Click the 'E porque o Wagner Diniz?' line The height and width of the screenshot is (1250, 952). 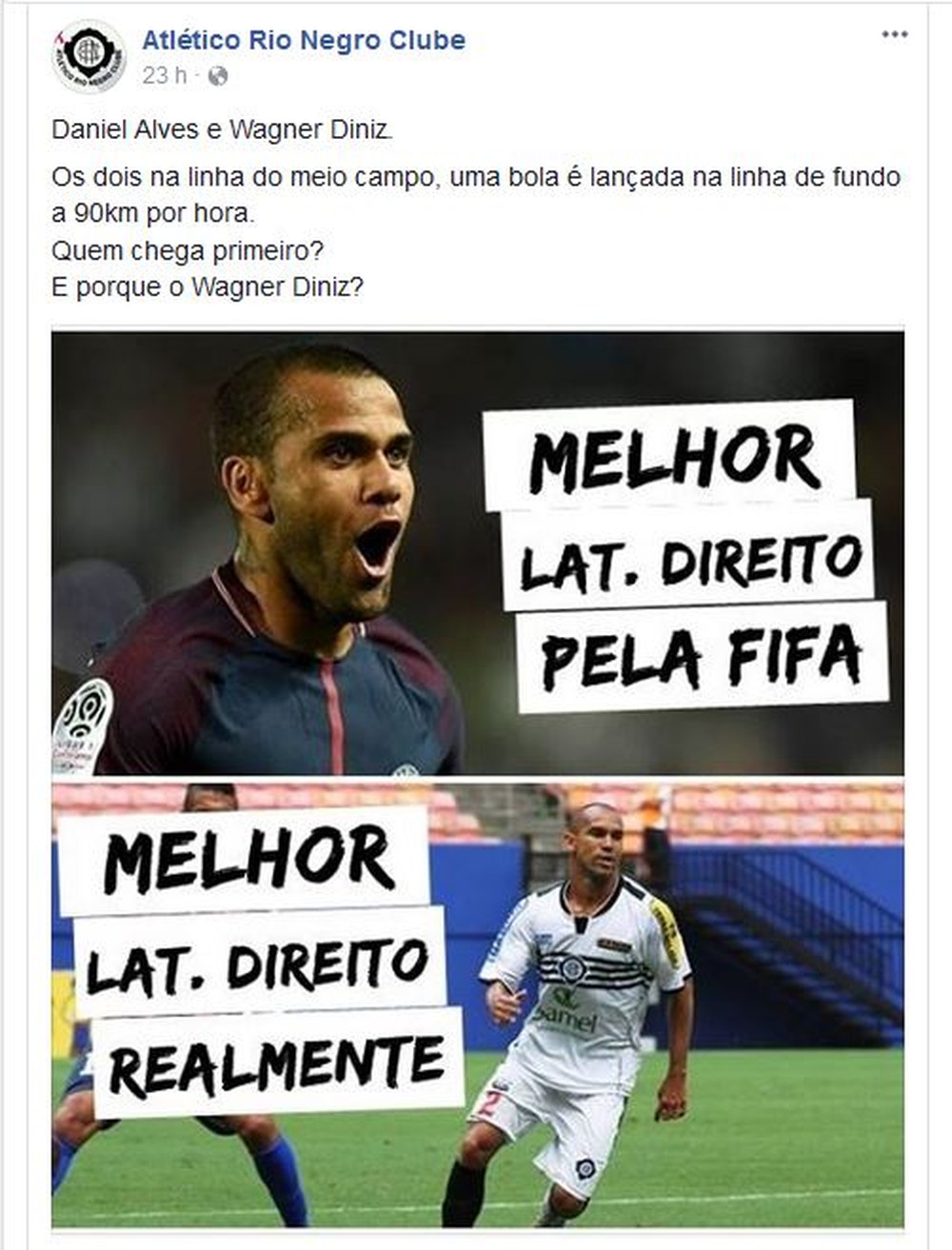(208, 287)
